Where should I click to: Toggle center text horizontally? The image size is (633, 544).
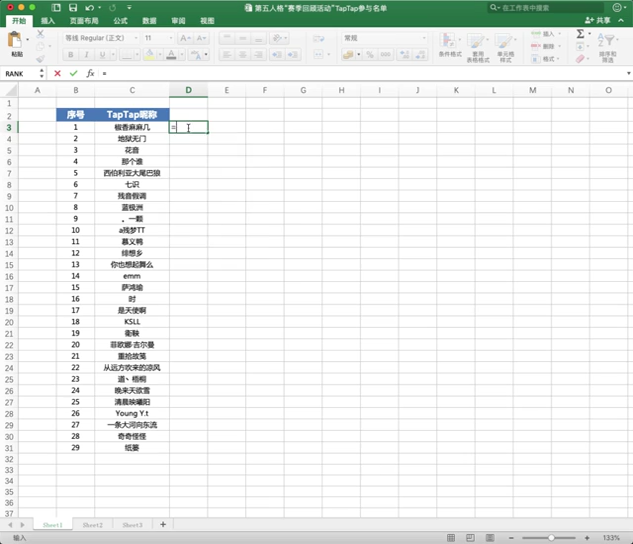click(x=243, y=54)
